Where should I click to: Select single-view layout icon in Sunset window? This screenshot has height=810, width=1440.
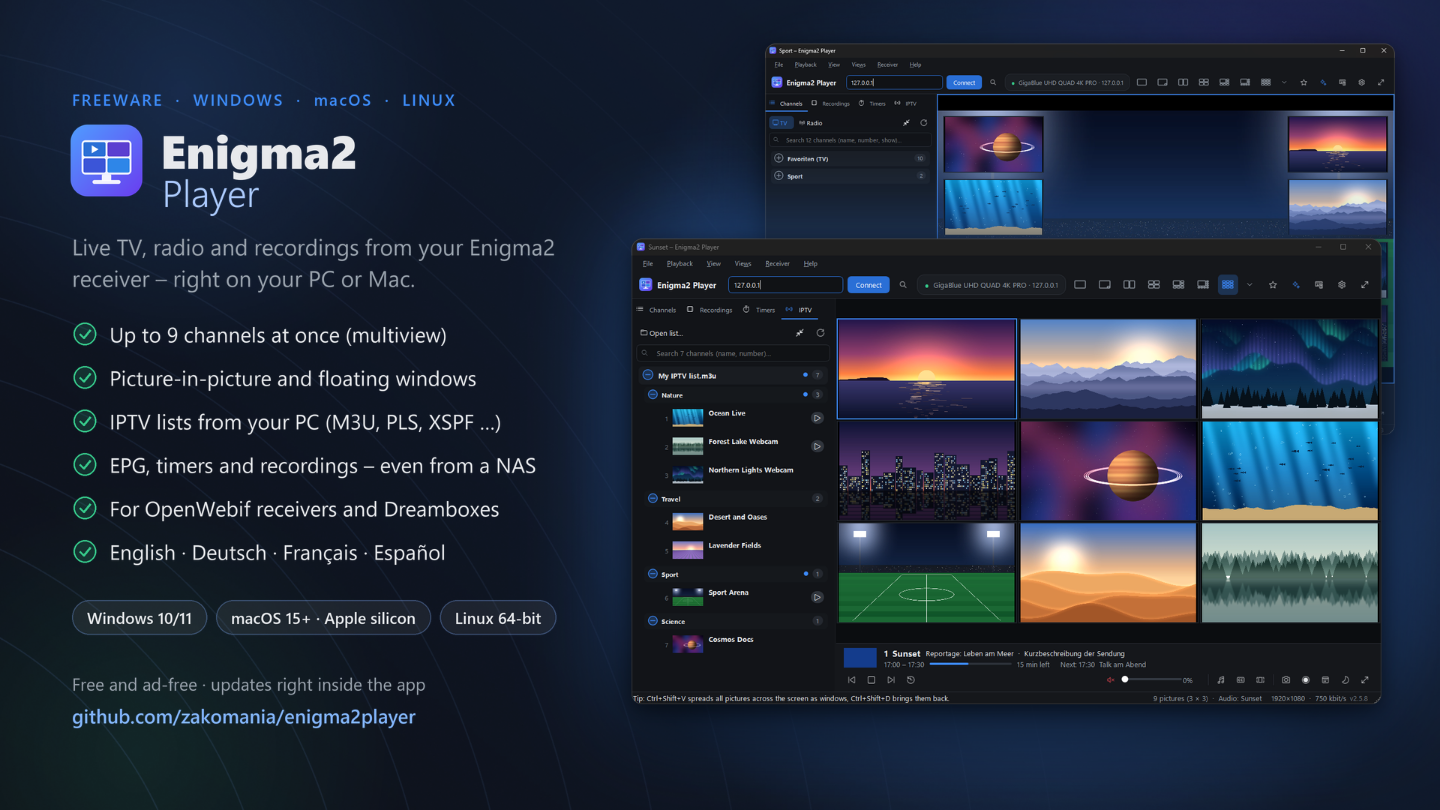(1080, 285)
